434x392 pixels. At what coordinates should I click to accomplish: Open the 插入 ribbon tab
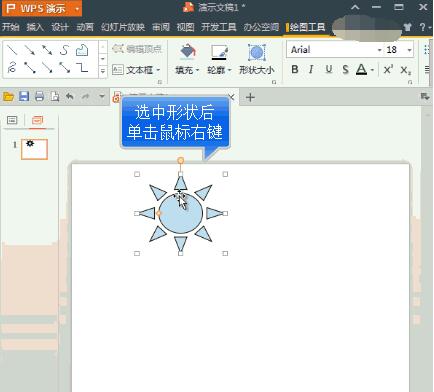[35, 27]
